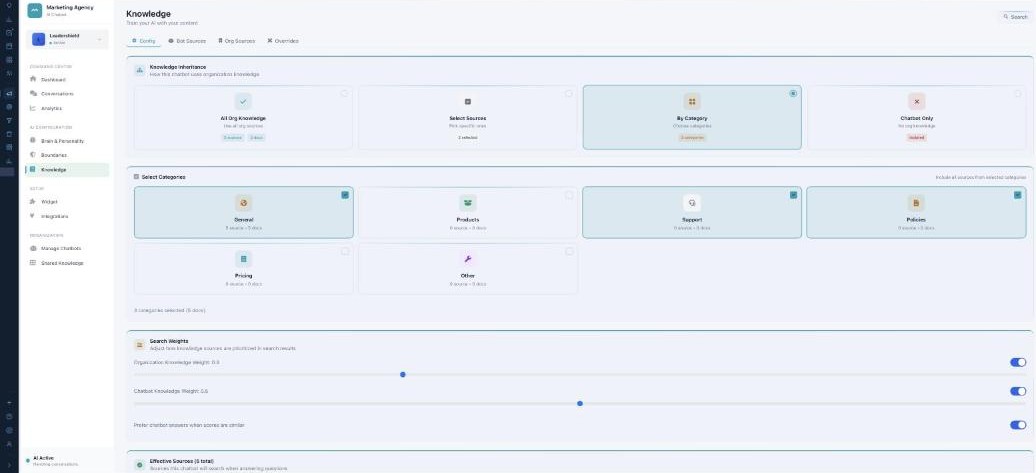Click the Brain & Personality icon

(33, 141)
